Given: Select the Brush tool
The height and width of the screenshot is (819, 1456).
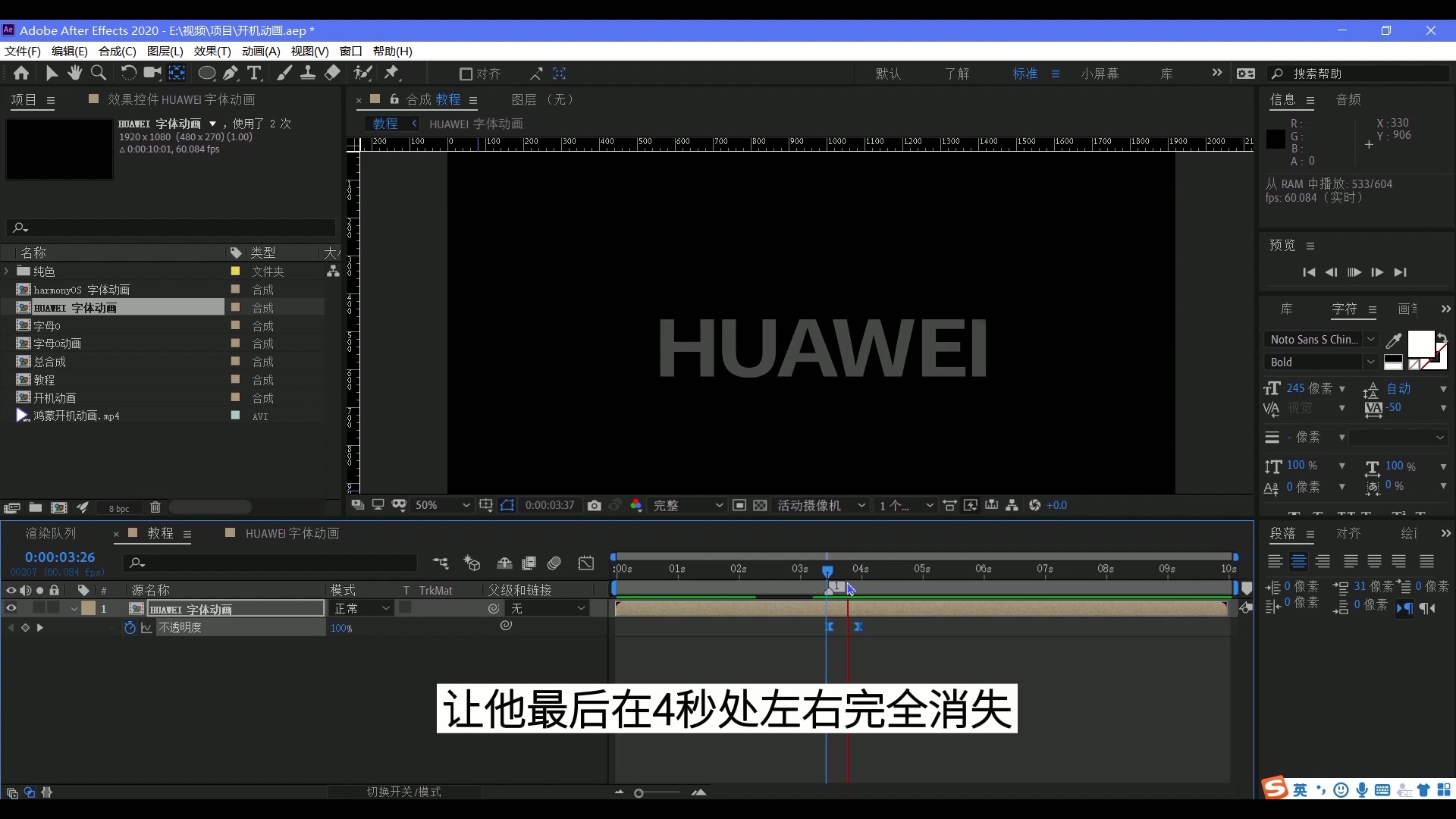Looking at the screenshot, I should 284,73.
